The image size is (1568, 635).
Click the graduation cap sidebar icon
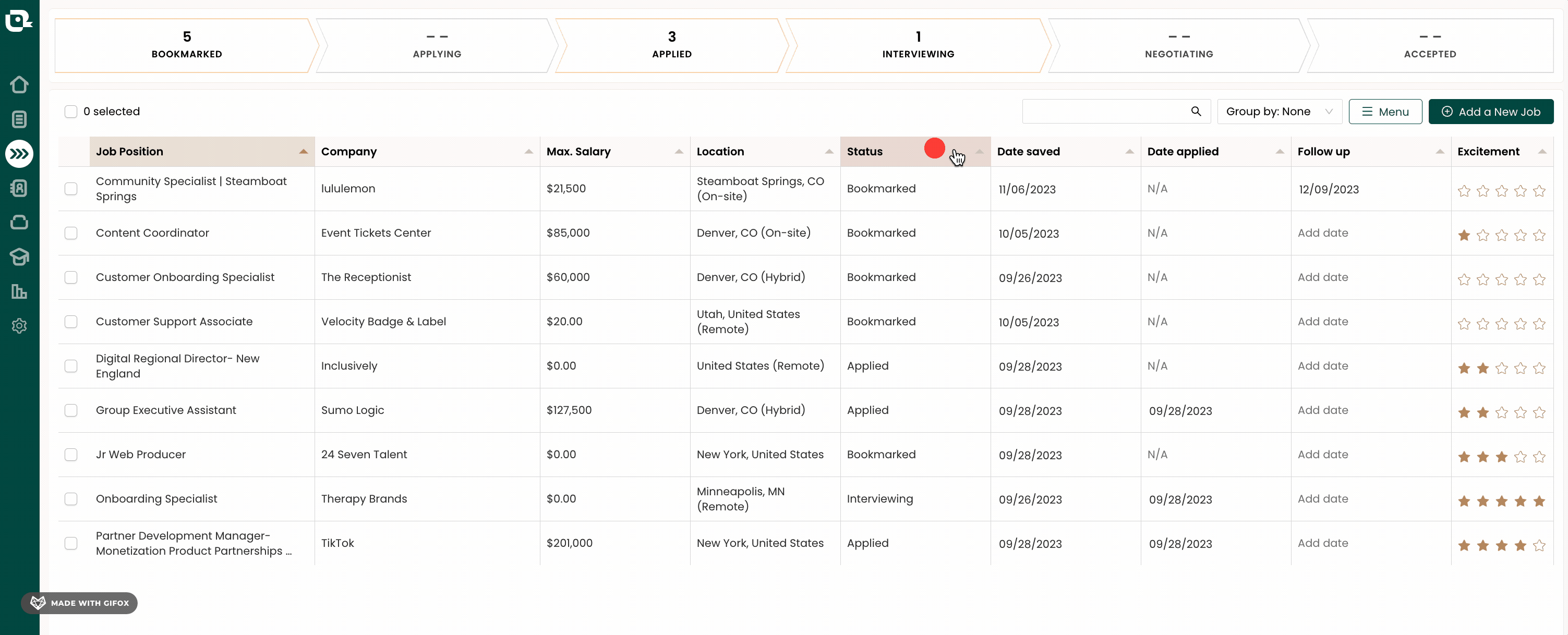pos(19,257)
